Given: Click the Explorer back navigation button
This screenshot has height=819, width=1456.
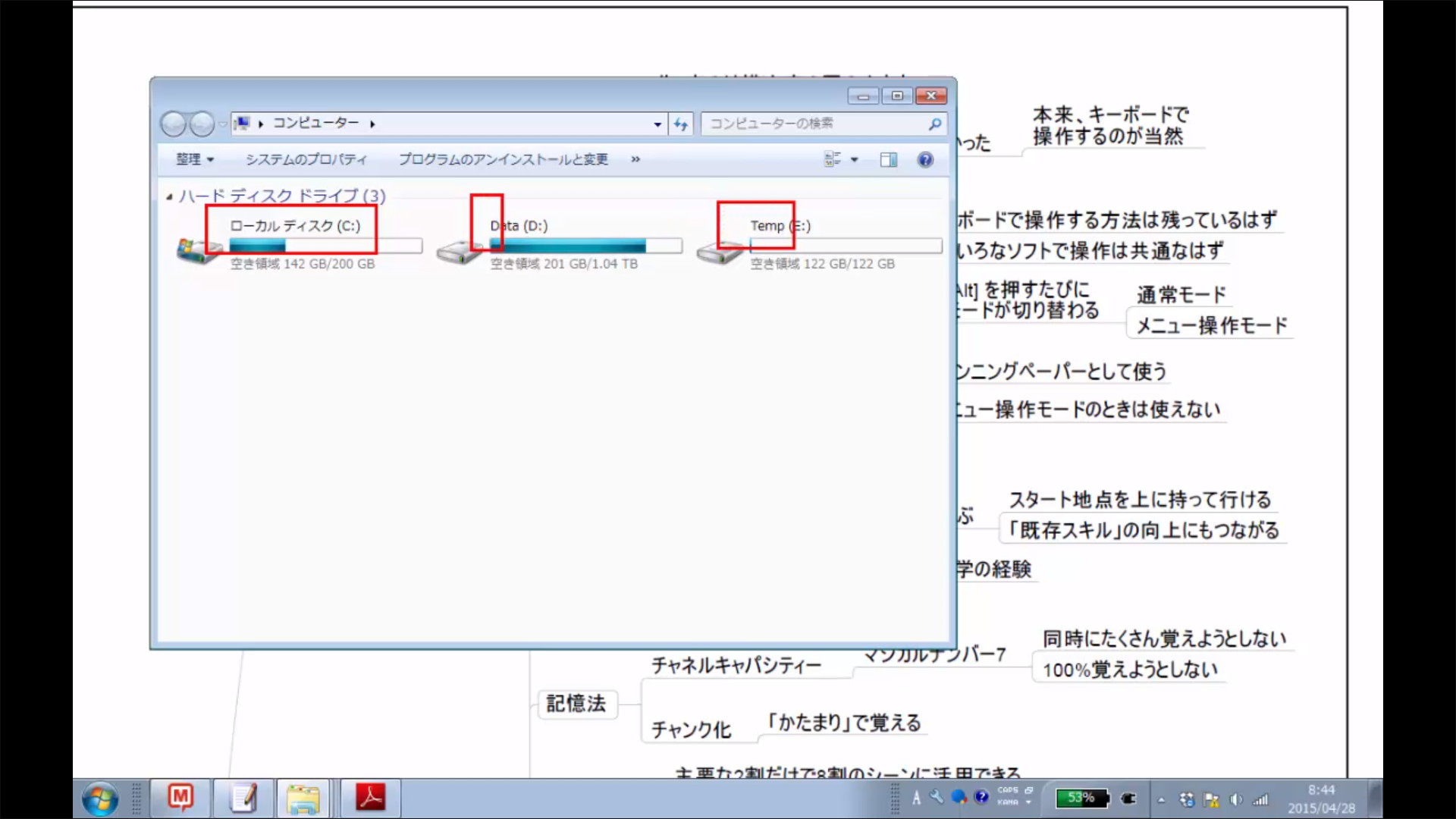Looking at the screenshot, I should [174, 124].
